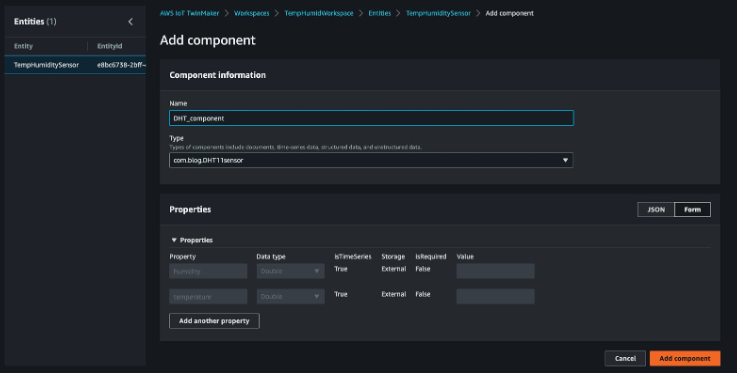The width and height of the screenshot is (737, 375).
Task: Click the humidity Value field
Action: click(x=495, y=271)
